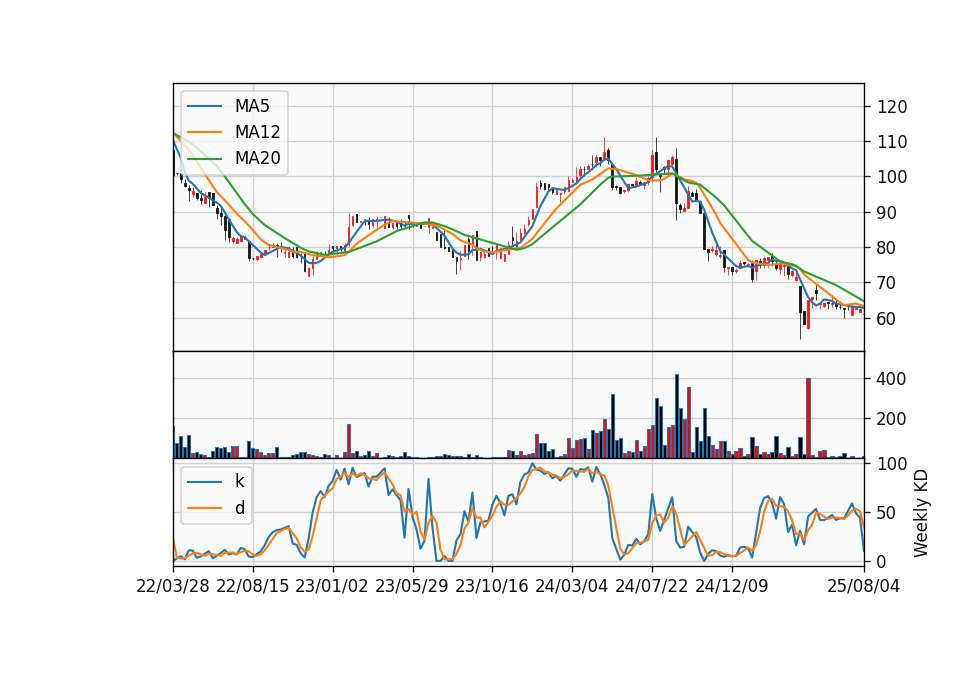Click the 90 price axis label
960x690 pixels.
point(887,213)
